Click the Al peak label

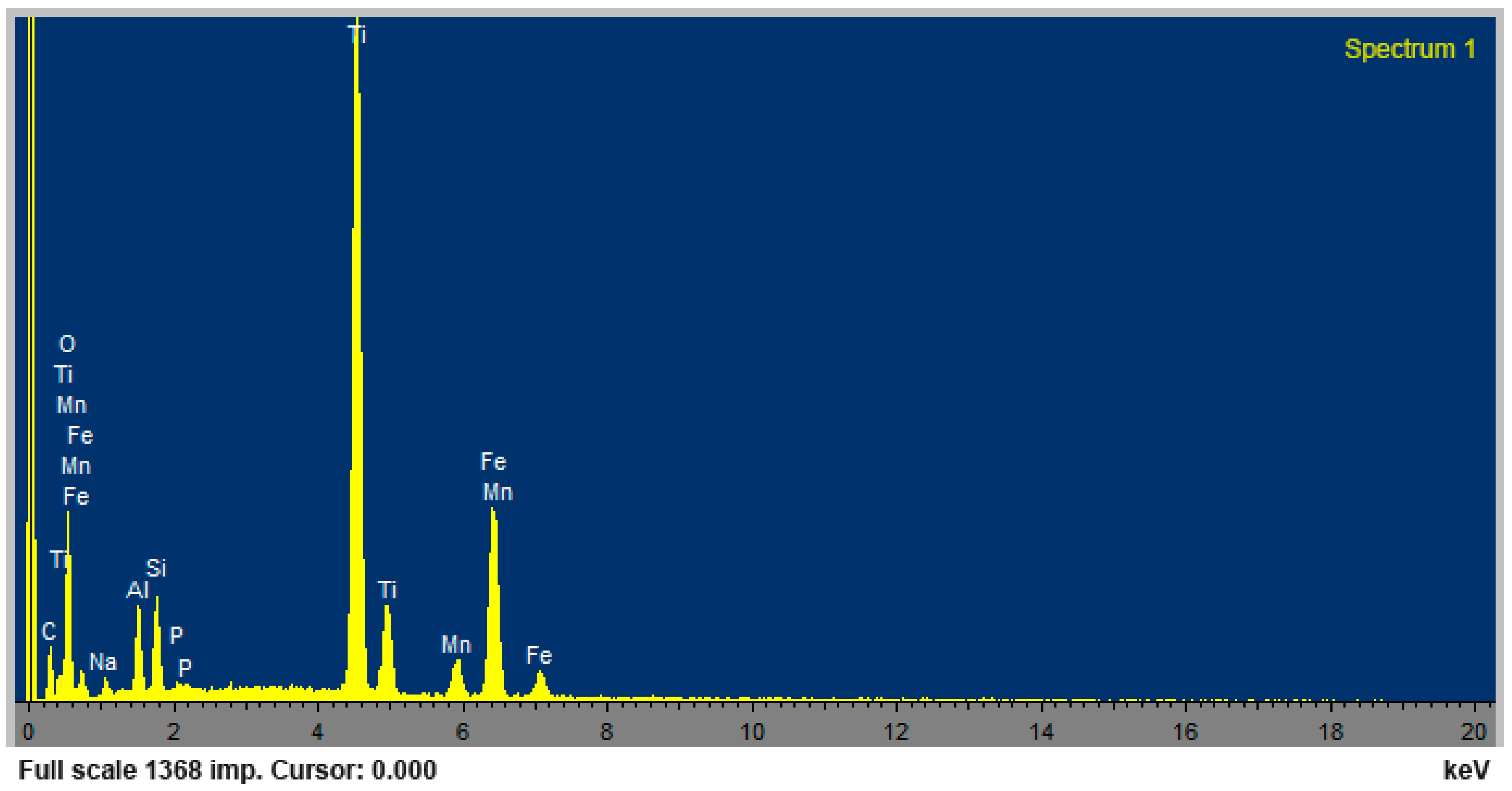[137, 590]
